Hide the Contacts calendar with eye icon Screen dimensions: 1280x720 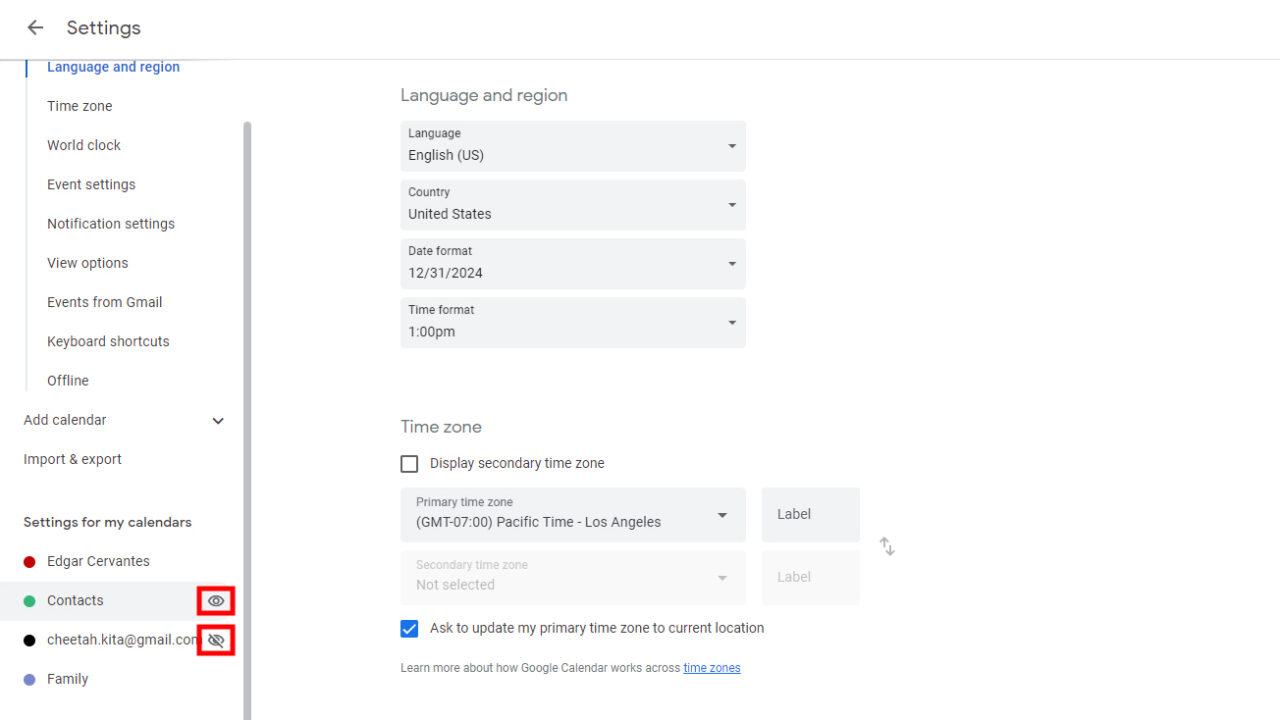pos(216,601)
